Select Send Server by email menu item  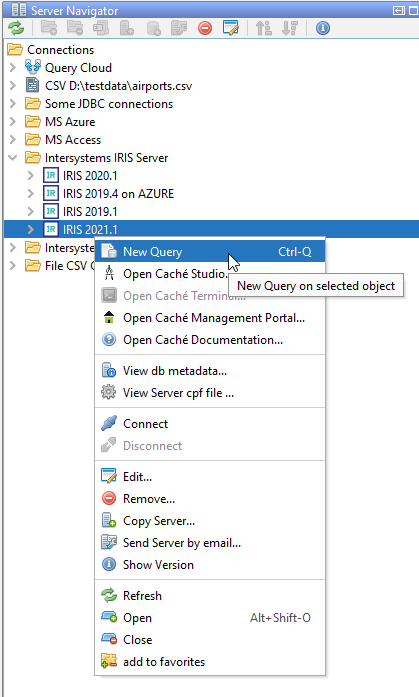click(210, 542)
